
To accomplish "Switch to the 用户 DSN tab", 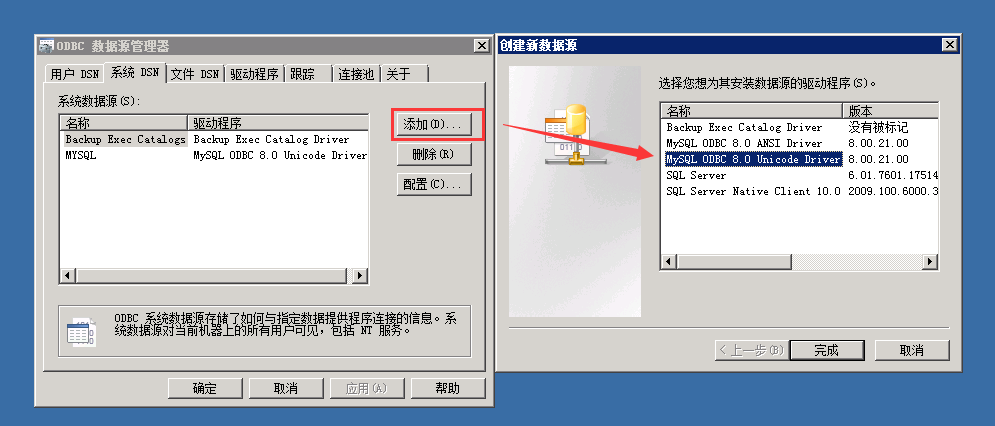I will click(x=75, y=74).
